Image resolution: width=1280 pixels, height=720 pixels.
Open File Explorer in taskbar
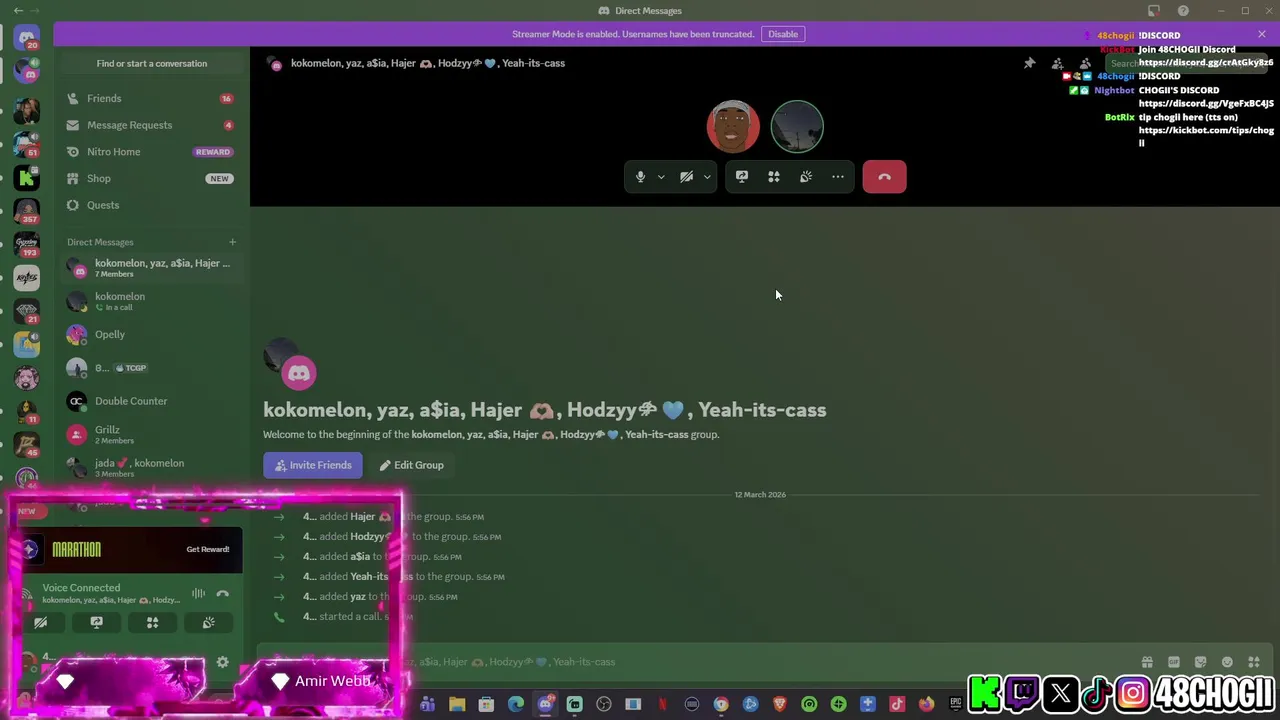(x=457, y=705)
